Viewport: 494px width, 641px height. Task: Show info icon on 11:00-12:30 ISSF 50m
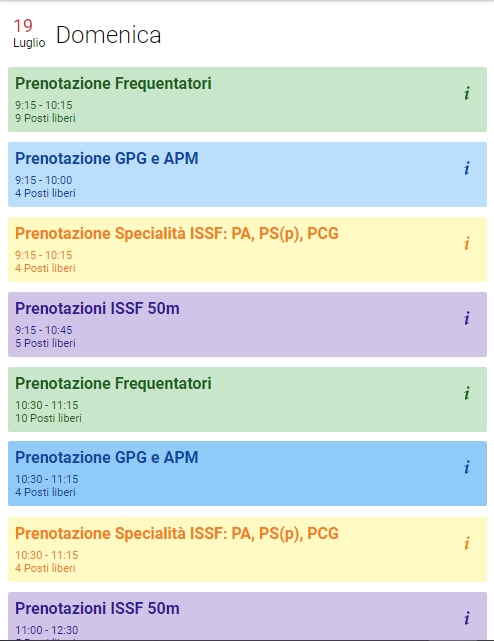467,618
